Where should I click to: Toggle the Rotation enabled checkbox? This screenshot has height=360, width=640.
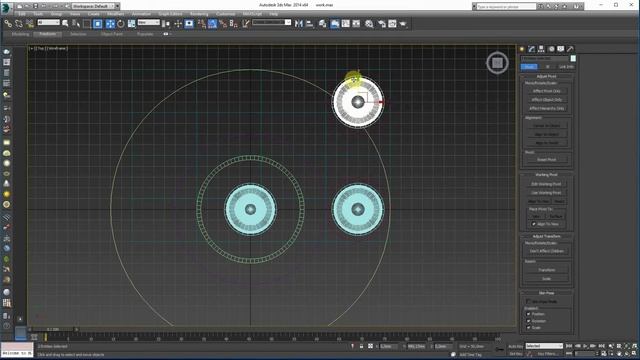529,321
